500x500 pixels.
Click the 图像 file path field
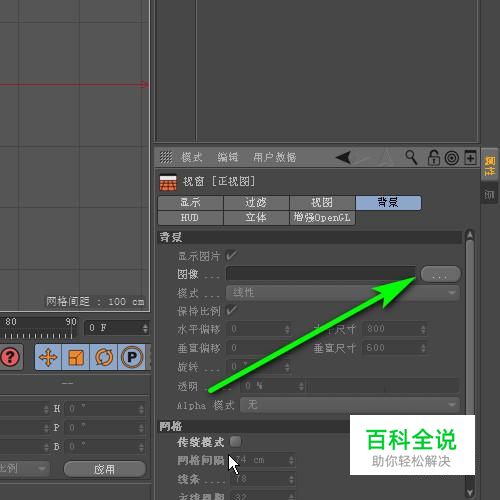click(321, 273)
